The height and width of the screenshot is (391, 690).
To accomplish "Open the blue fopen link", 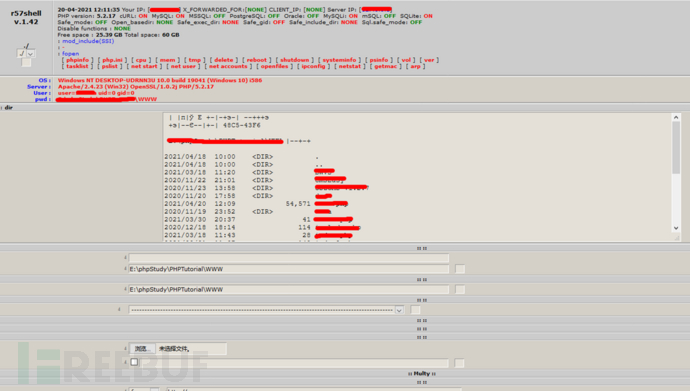I will (x=70, y=54).
